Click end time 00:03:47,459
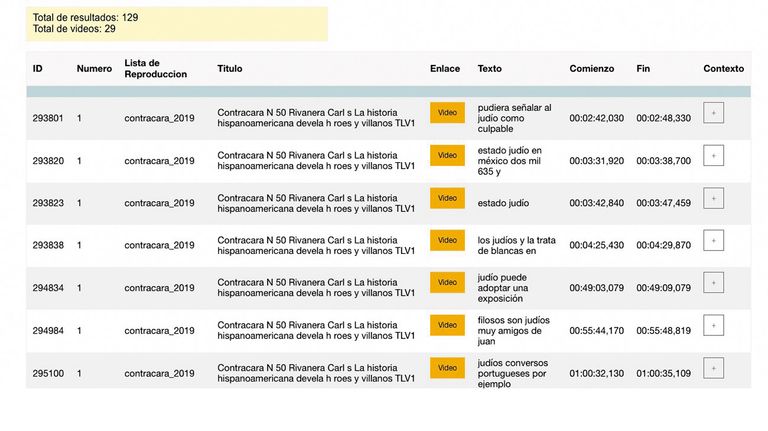The width and height of the screenshot is (768, 431). 664,203
